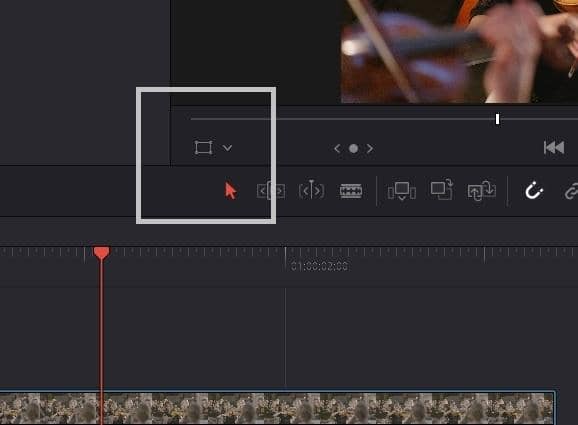Click the white marker on the viewer scrub bar
This screenshot has height=425, width=578.
tap(497, 119)
